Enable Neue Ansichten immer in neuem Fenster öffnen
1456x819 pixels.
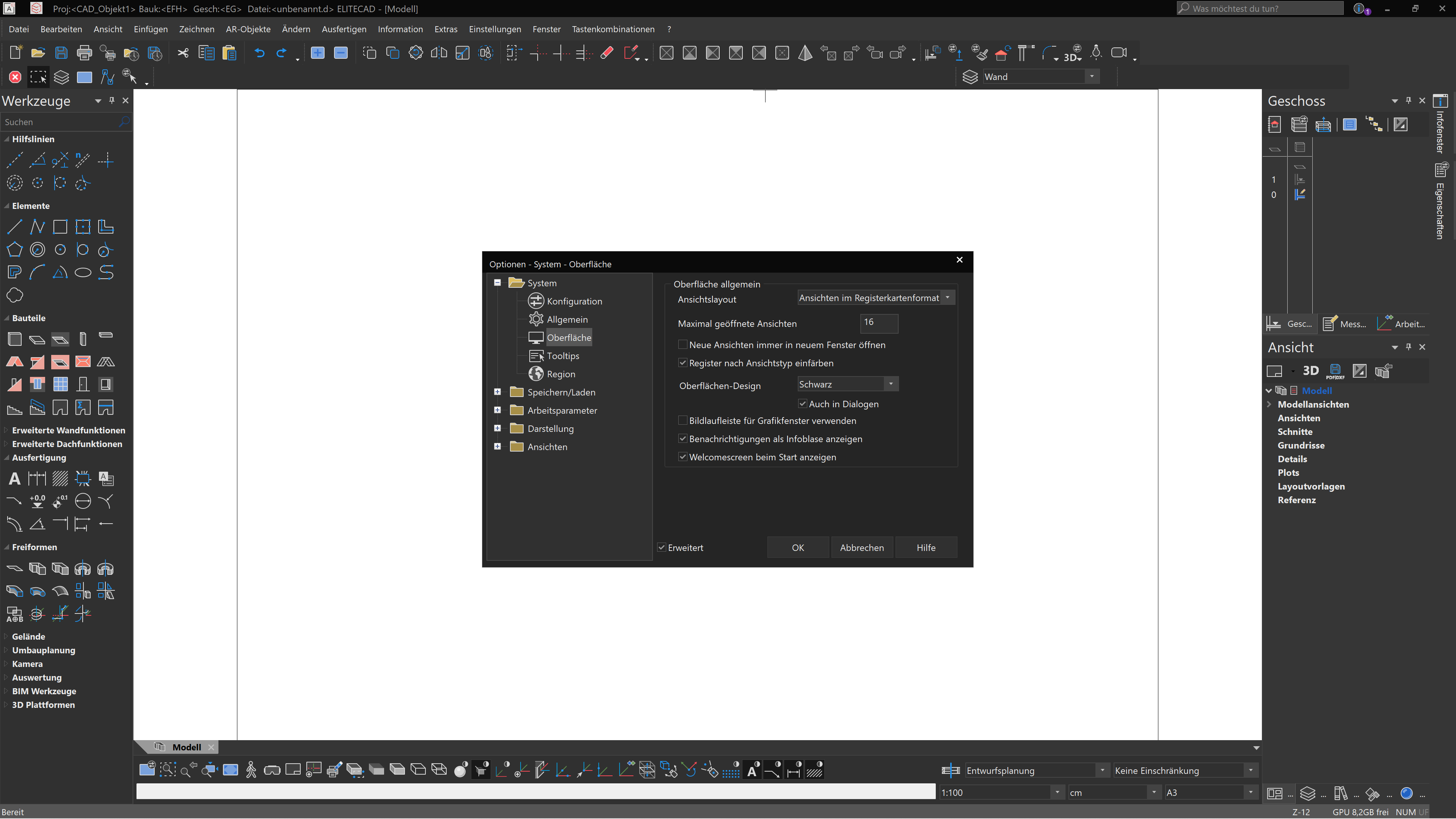coord(683,345)
